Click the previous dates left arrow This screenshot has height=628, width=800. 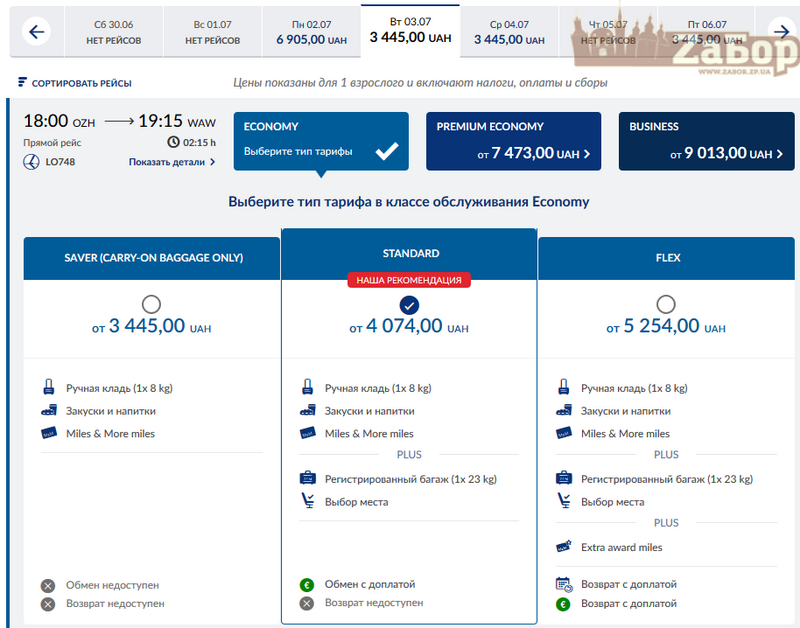pos(36,32)
